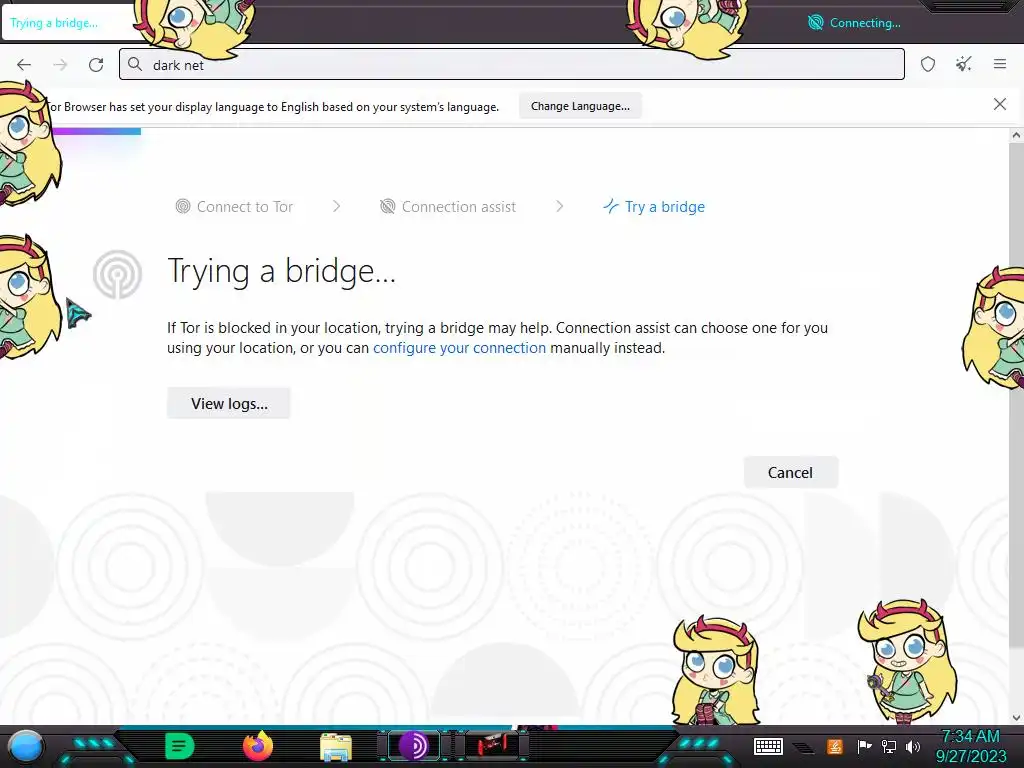The image size is (1024, 768).
Task: Open the on-screen keyboard tray icon
Action: click(768, 746)
